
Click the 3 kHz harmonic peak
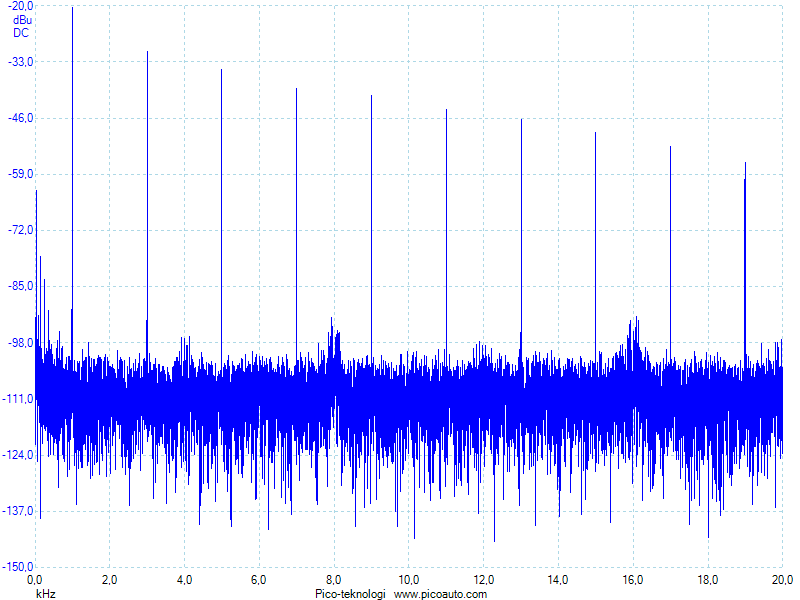(x=147, y=204)
